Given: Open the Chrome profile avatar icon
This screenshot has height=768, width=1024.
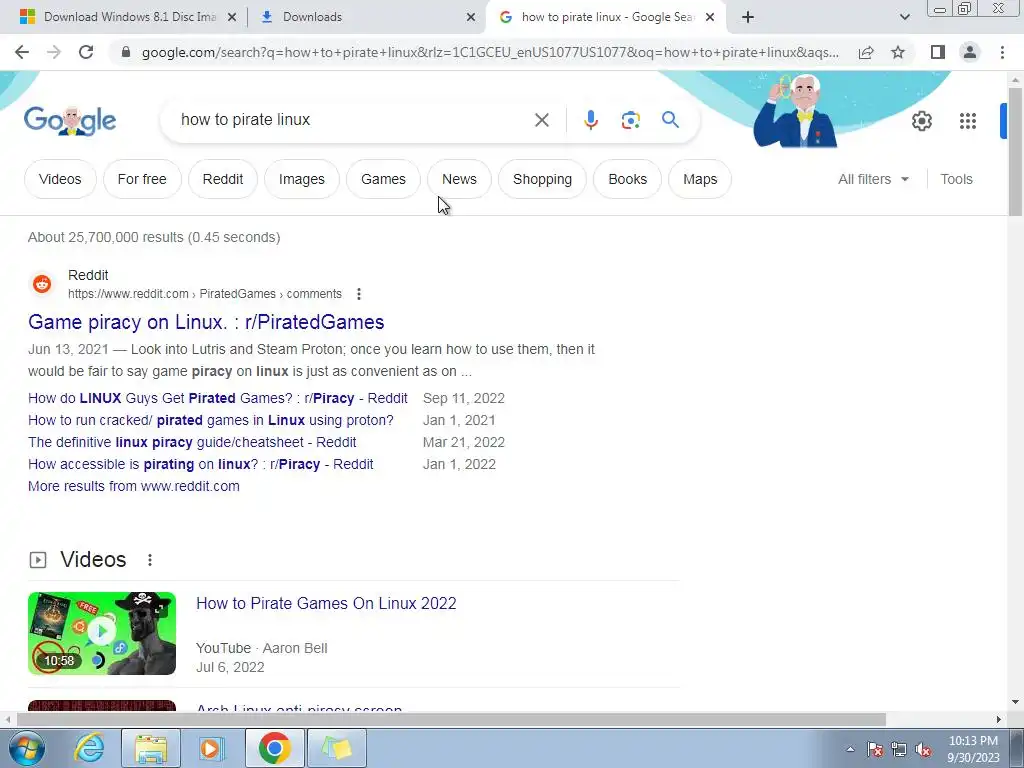Looking at the screenshot, I should point(970,52).
